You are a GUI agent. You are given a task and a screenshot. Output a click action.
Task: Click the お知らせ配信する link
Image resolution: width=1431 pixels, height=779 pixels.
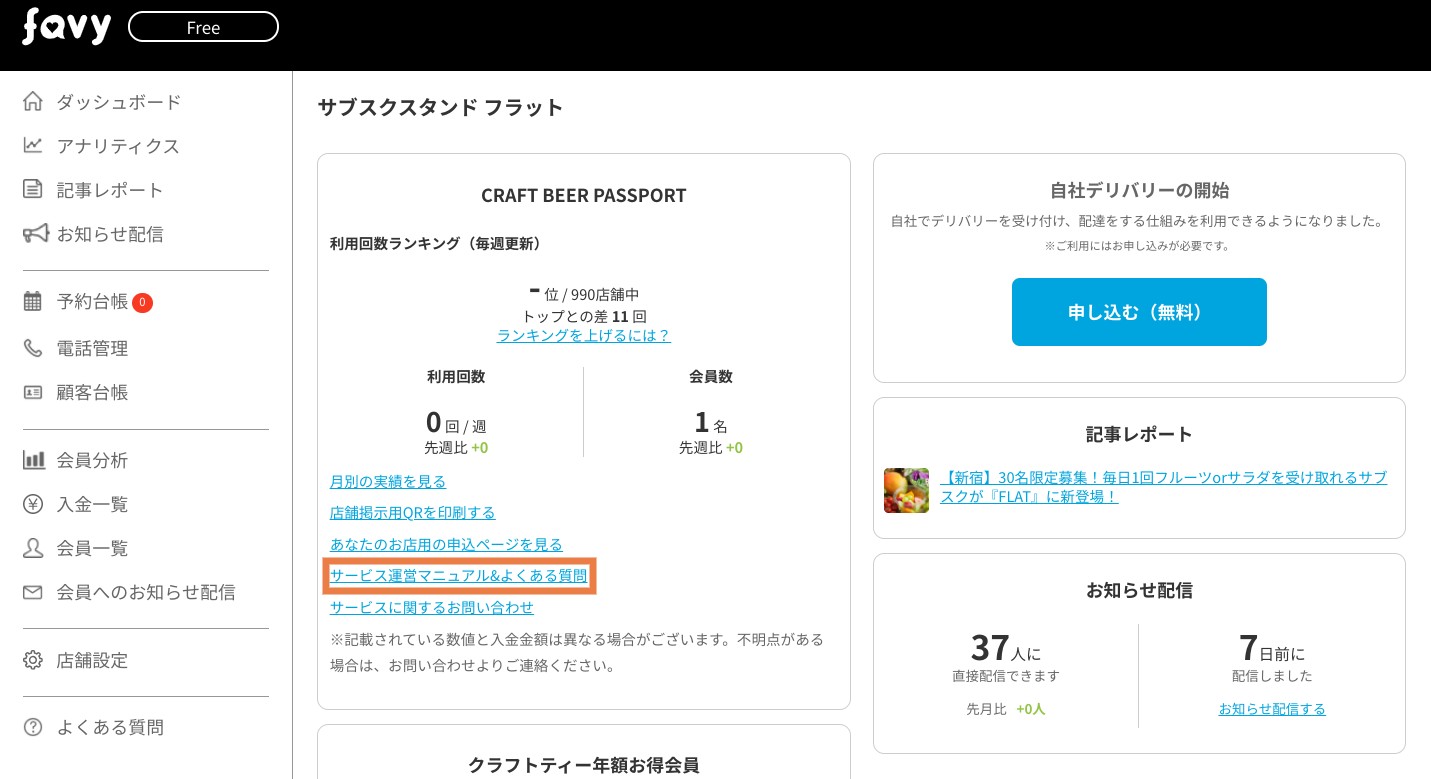(1272, 708)
